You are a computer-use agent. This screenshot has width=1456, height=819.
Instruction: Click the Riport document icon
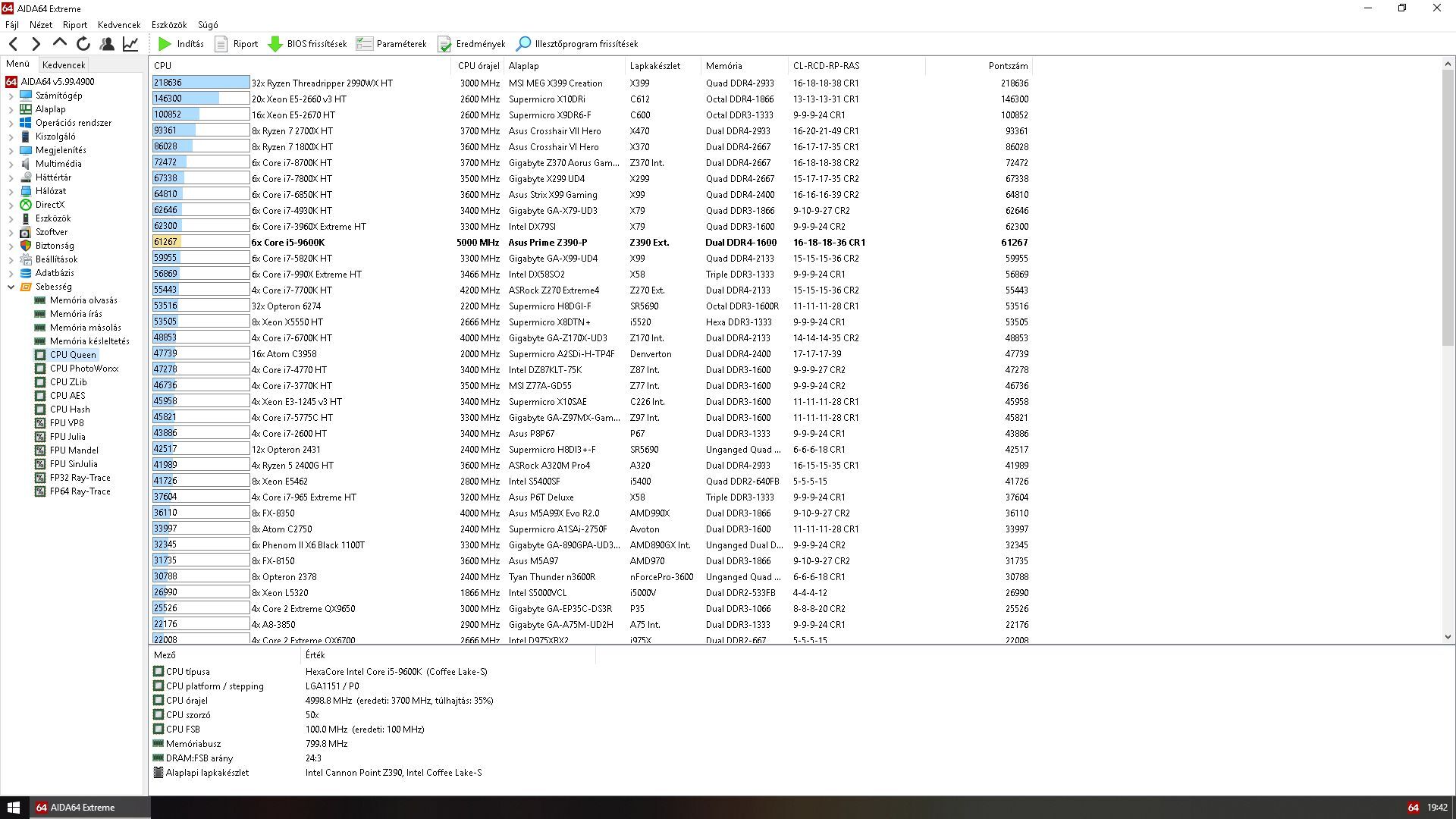pos(221,44)
